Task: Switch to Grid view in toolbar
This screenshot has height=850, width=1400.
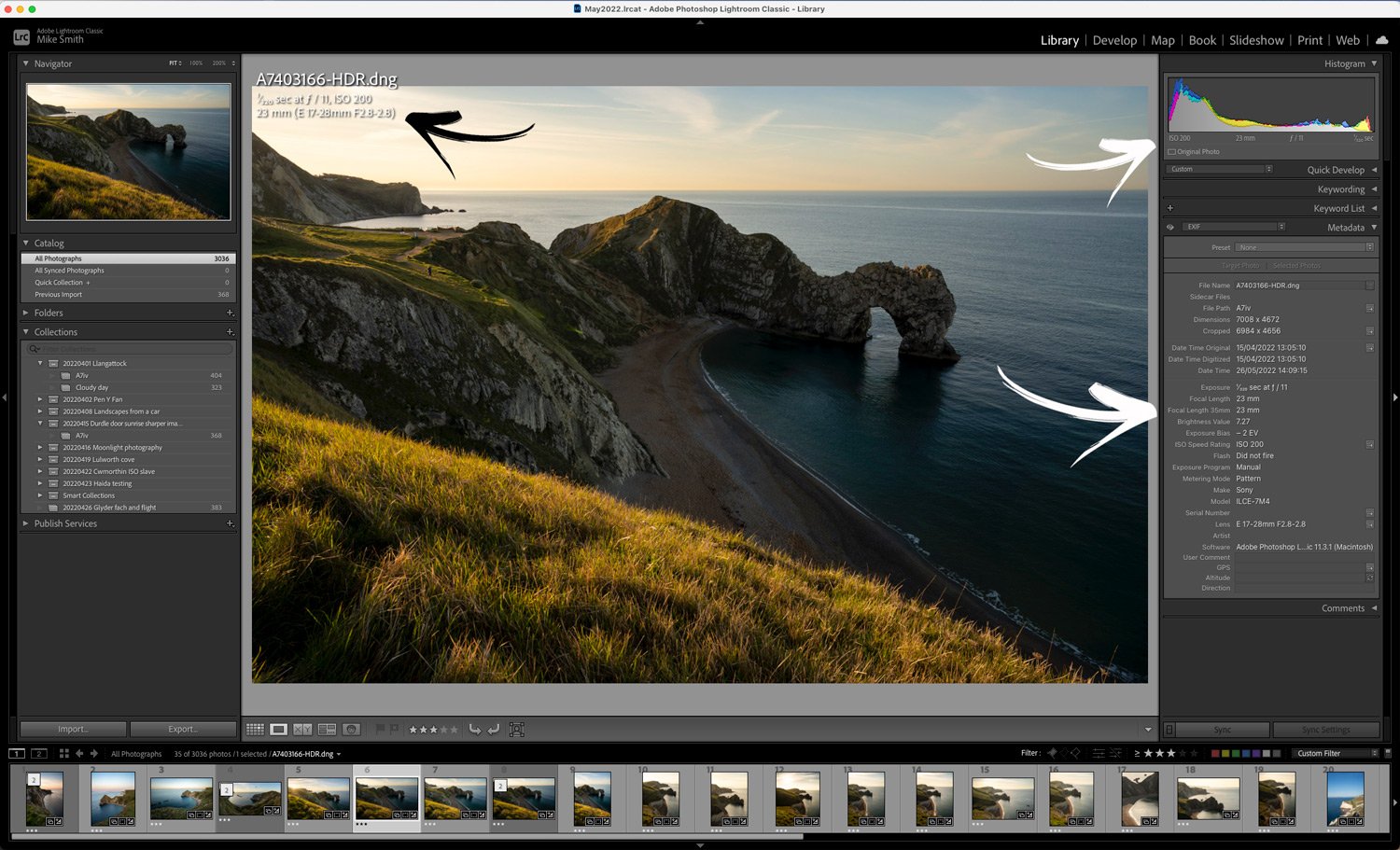Action: (255, 730)
